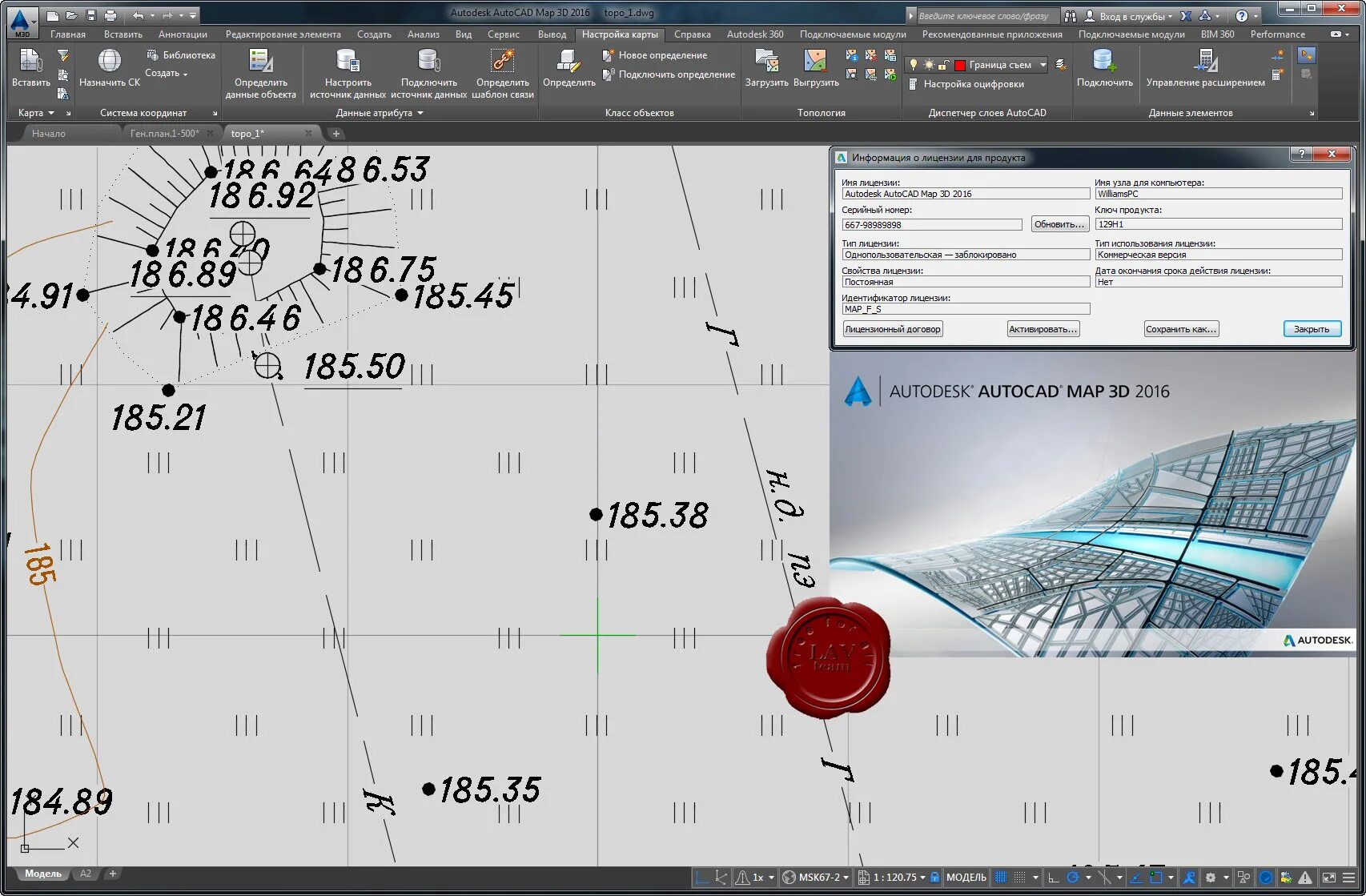
Task: Click the Сохранить как button
Action: point(1181,329)
